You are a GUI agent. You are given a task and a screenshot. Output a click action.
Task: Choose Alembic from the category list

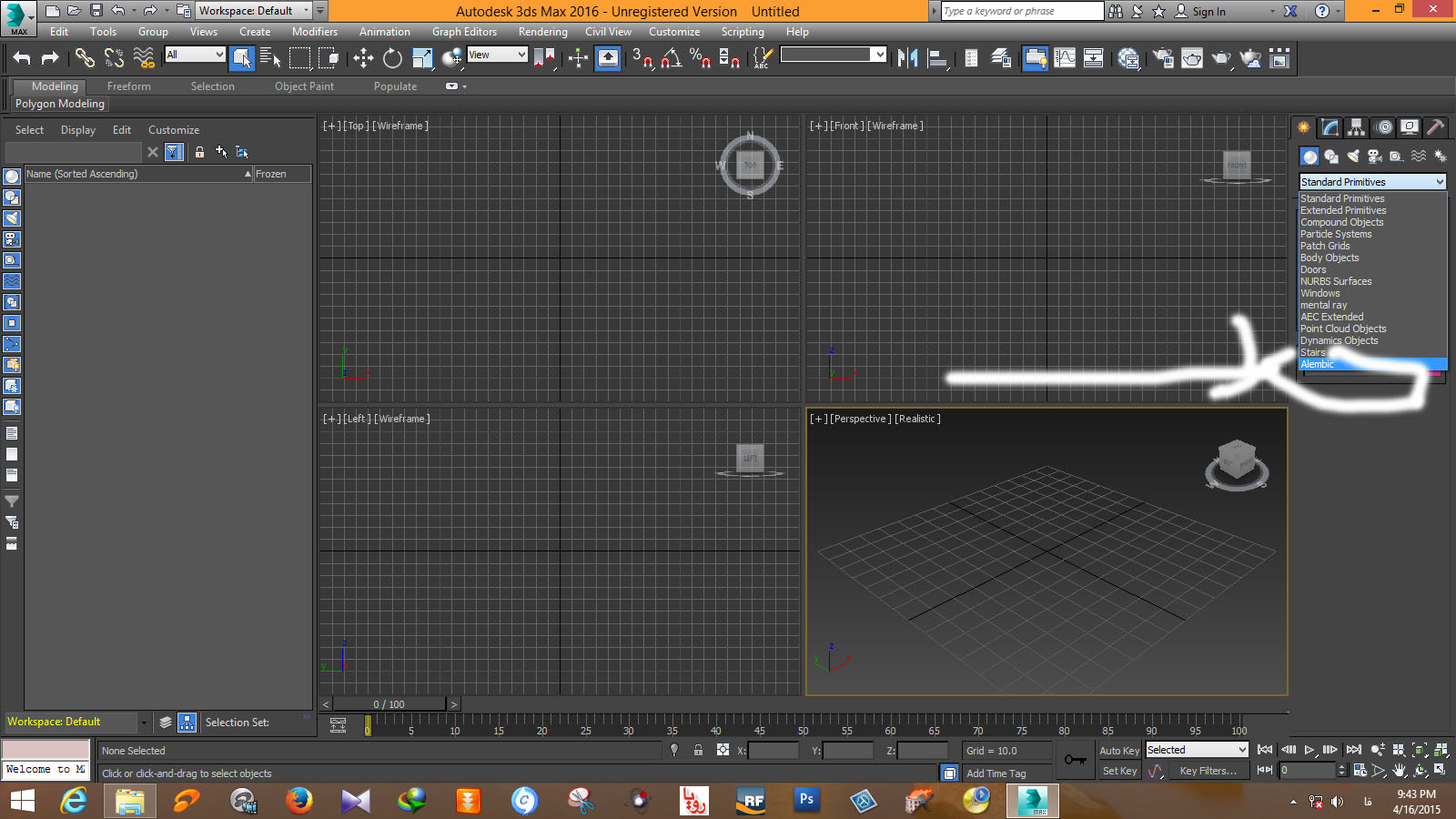click(x=1372, y=364)
